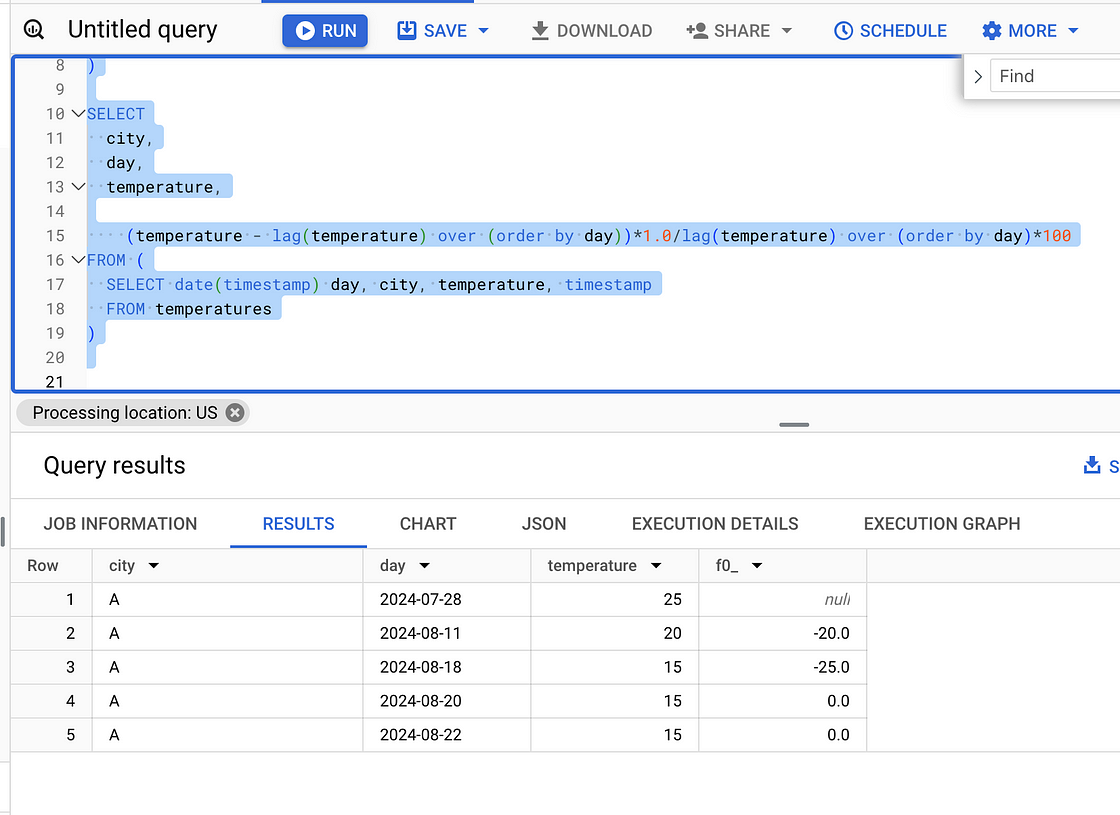Screen dimensions: 1120x815
Task: Run the query with the RUN button
Action: 325,31
